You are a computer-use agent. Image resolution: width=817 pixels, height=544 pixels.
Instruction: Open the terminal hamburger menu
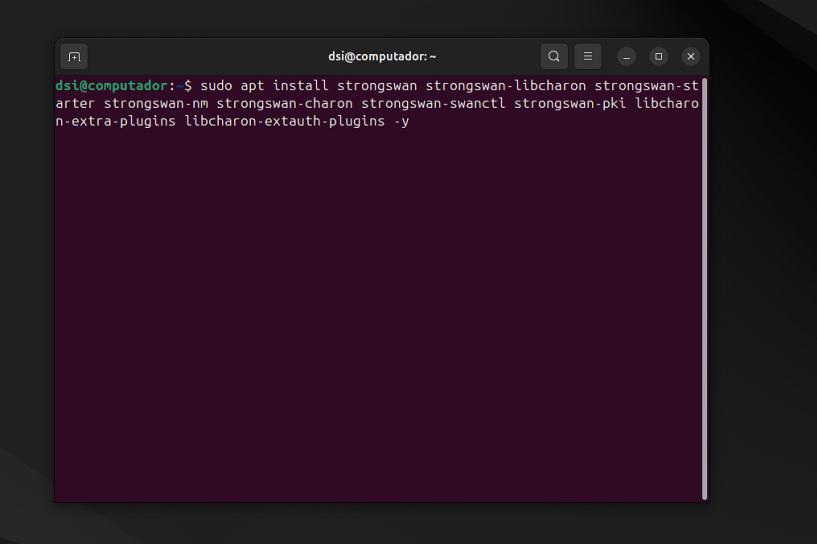pos(588,57)
